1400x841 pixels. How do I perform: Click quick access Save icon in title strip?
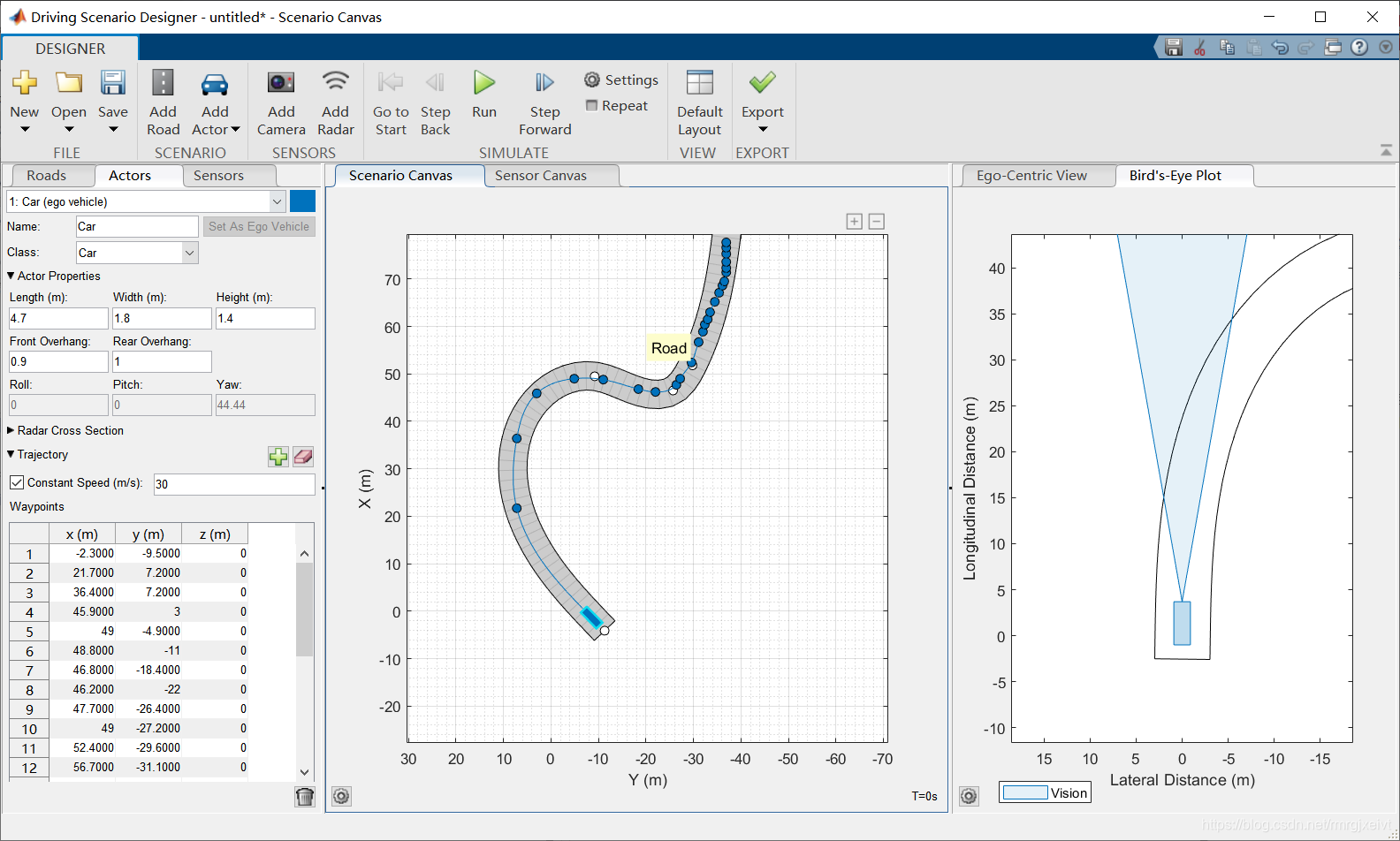(x=1174, y=47)
